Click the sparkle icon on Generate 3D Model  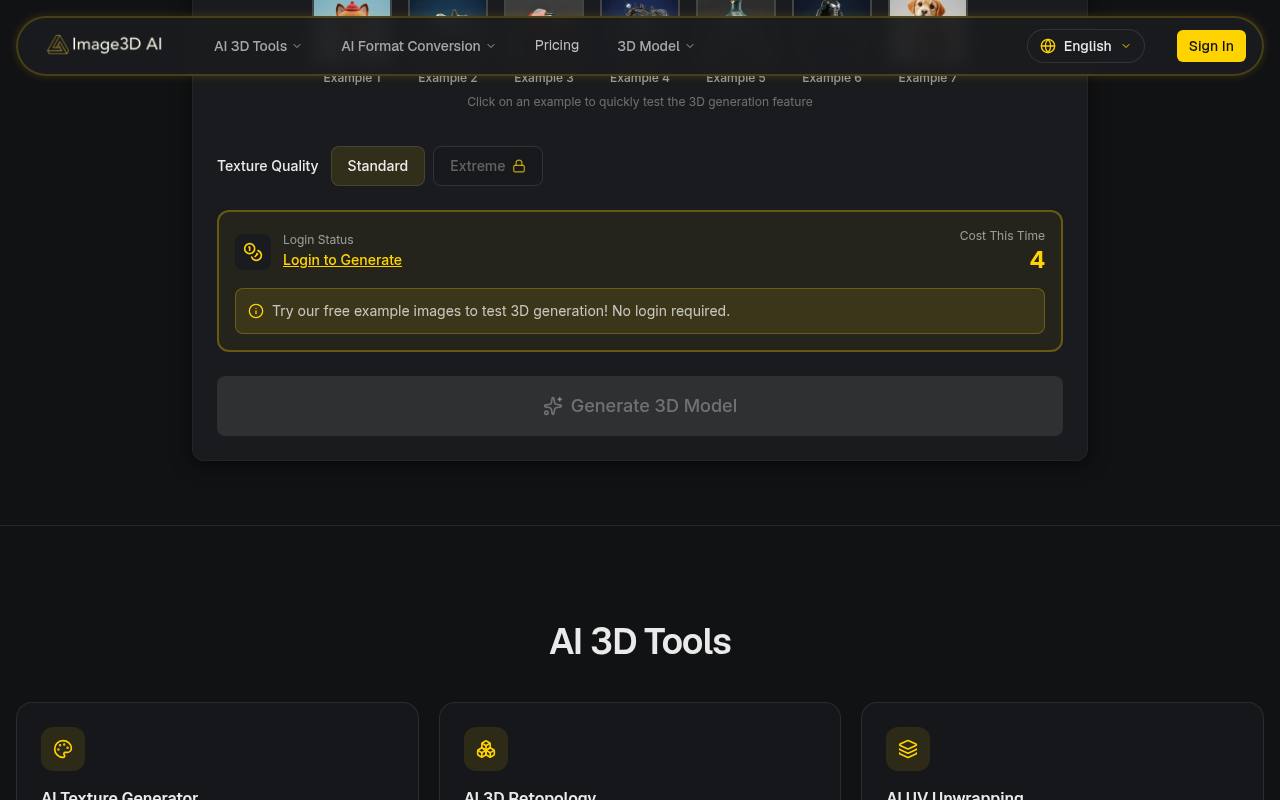553,406
